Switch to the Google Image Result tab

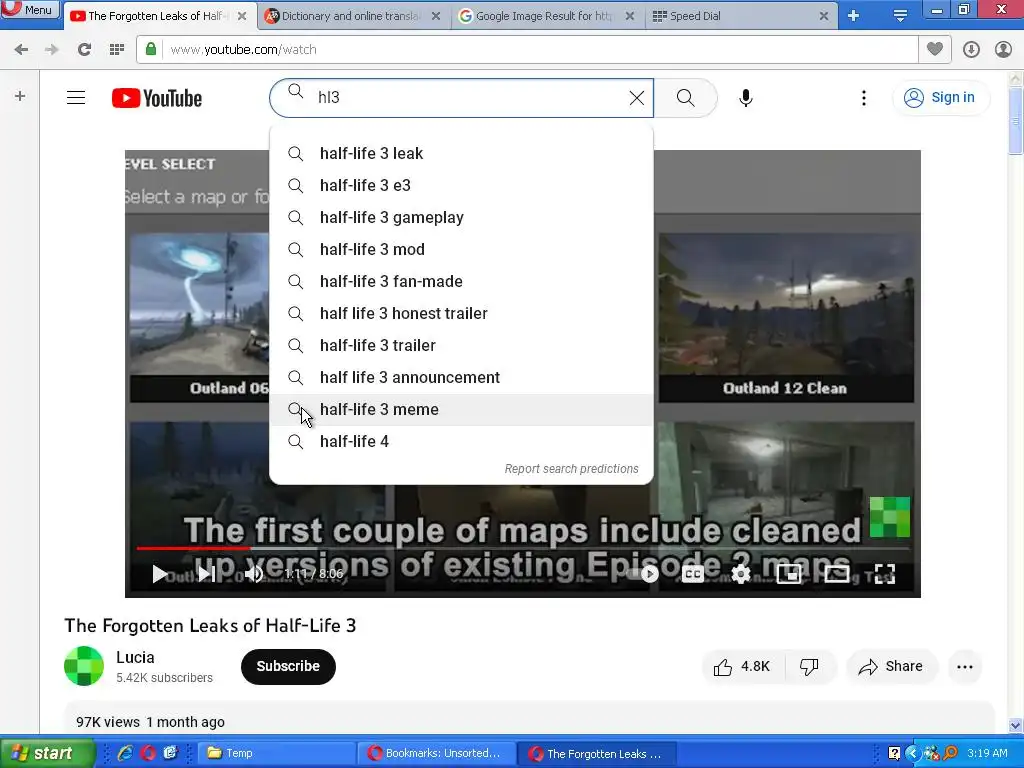547,16
